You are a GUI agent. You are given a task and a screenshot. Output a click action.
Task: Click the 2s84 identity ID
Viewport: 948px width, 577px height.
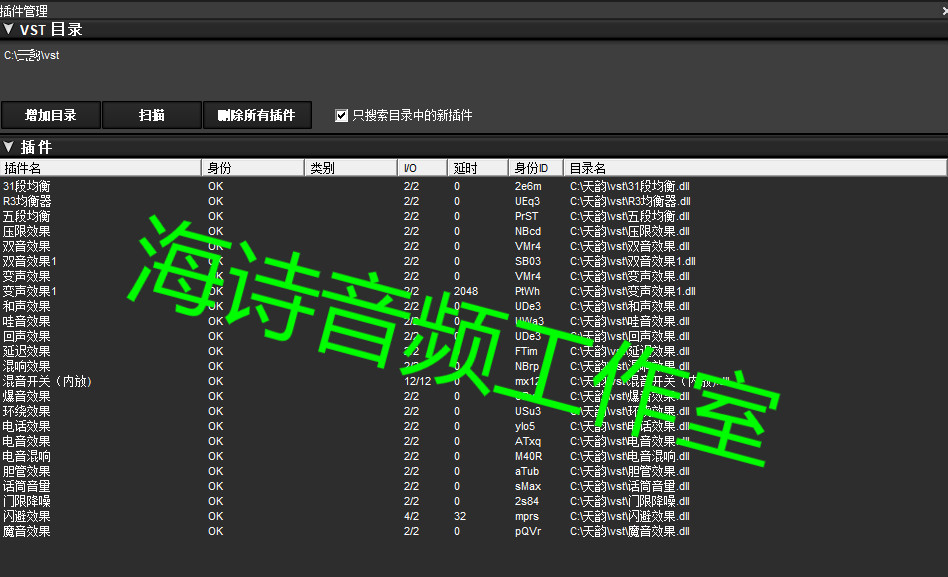point(527,501)
